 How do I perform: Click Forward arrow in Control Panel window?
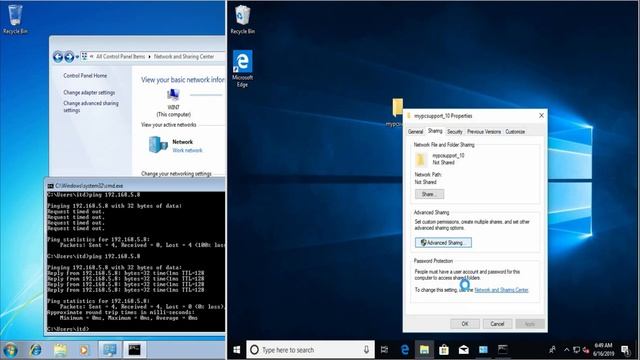pyautogui.click(x=69, y=57)
